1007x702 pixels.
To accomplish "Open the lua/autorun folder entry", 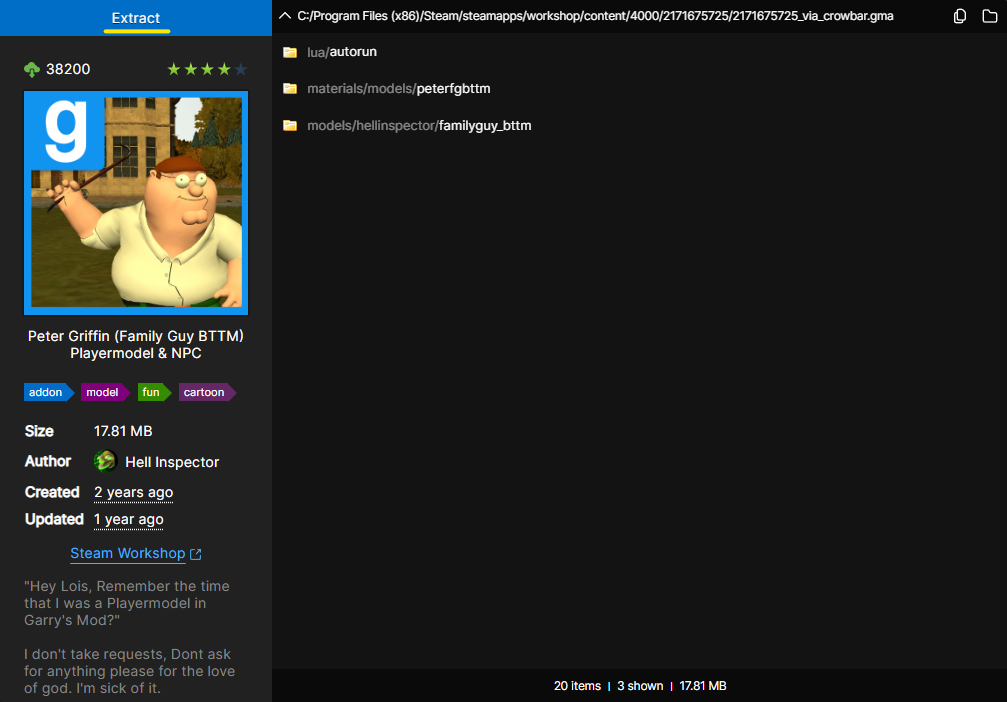I will pos(342,52).
